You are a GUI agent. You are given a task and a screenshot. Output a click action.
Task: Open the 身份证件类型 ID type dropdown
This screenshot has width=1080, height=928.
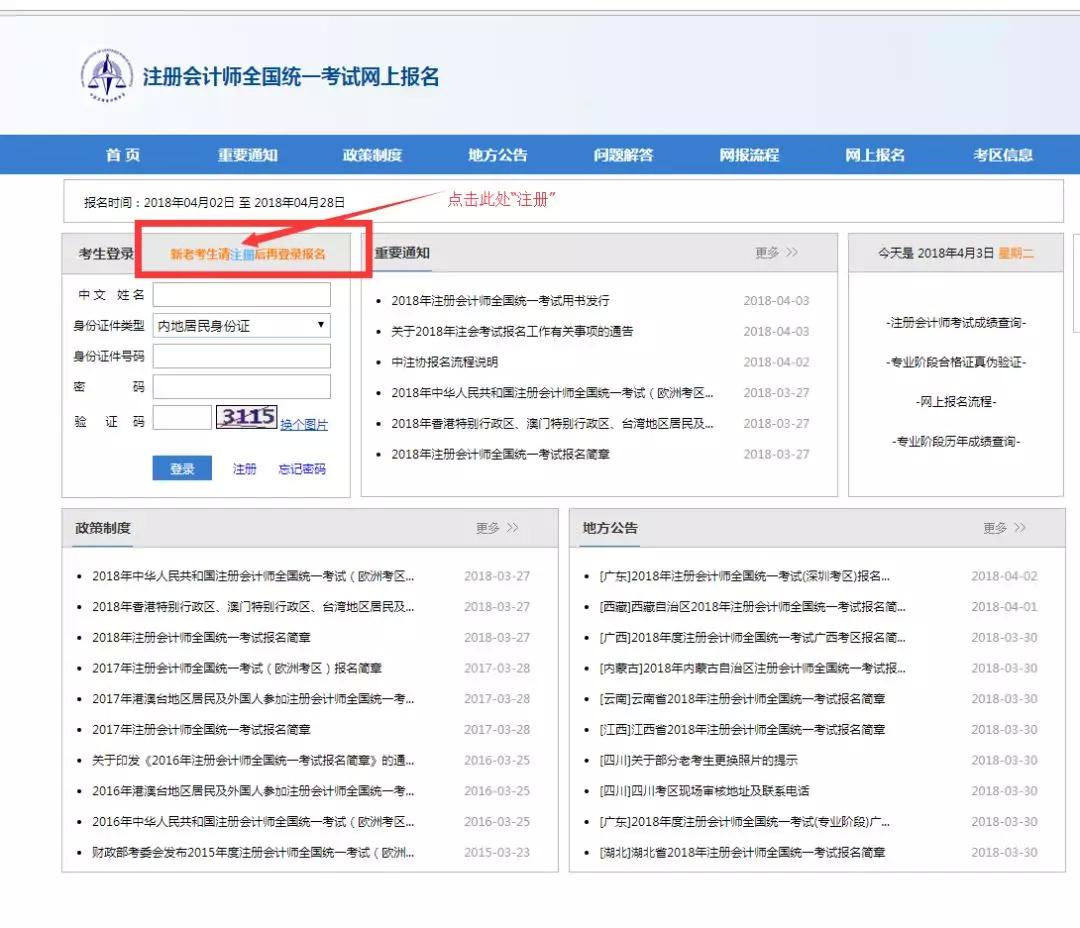pyautogui.click(x=318, y=325)
